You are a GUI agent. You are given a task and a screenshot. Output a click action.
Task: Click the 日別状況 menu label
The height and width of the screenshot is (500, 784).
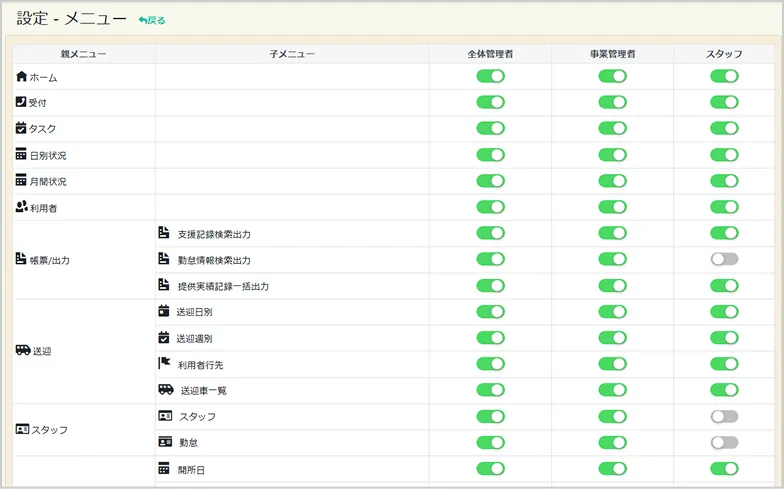(48, 156)
